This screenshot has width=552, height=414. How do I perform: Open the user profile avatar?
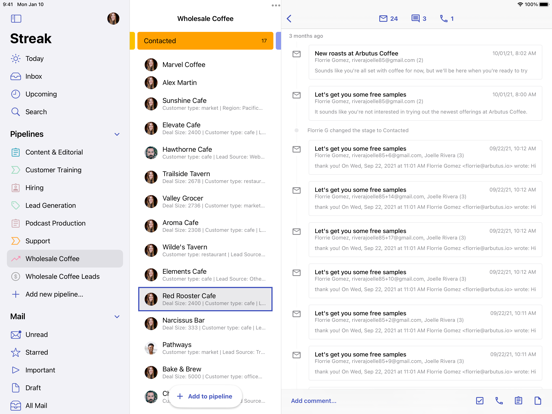tap(113, 18)
